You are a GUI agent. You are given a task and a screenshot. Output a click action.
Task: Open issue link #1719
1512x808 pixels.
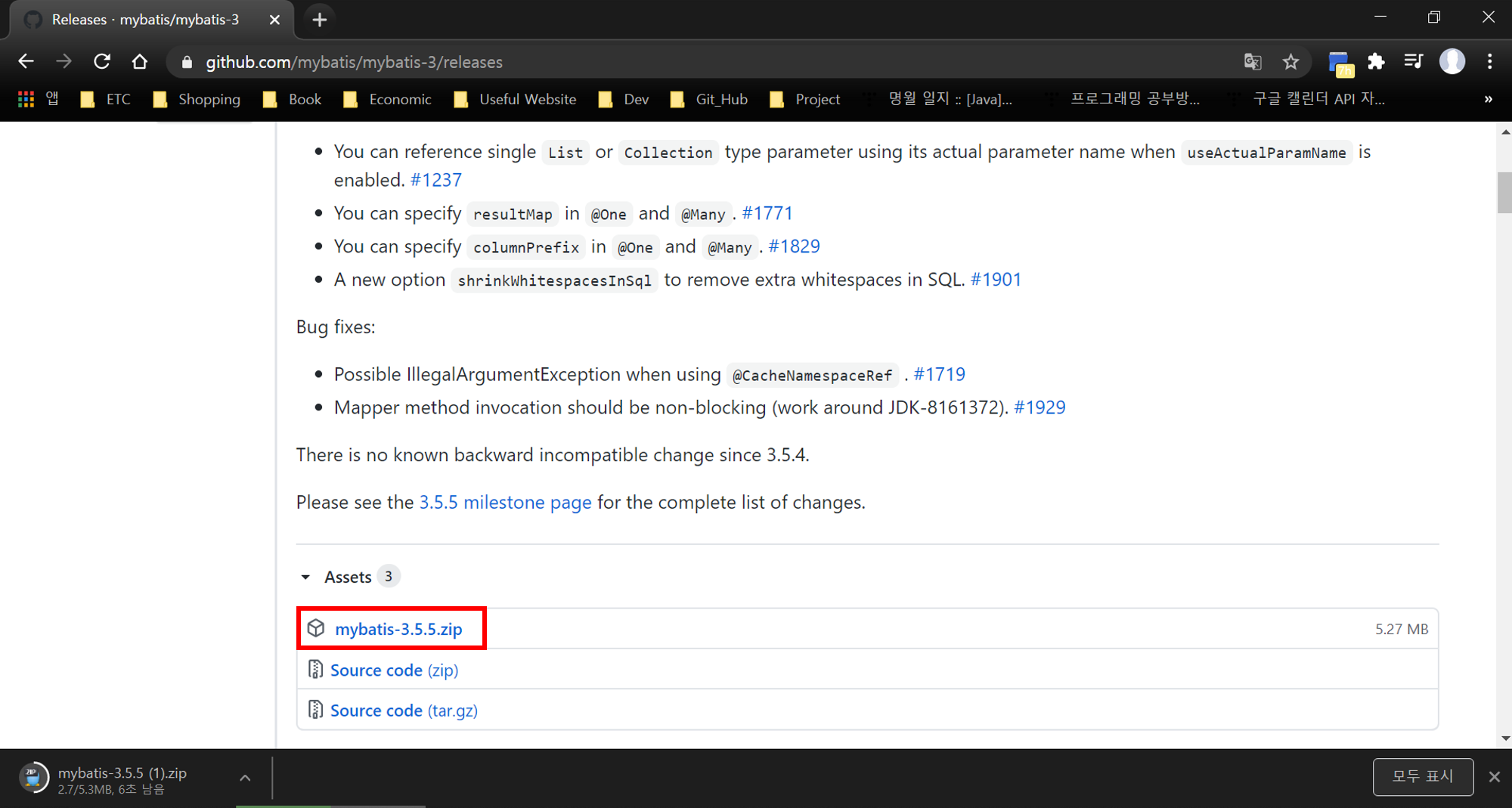pyautogui.click(x=939, y=374)
